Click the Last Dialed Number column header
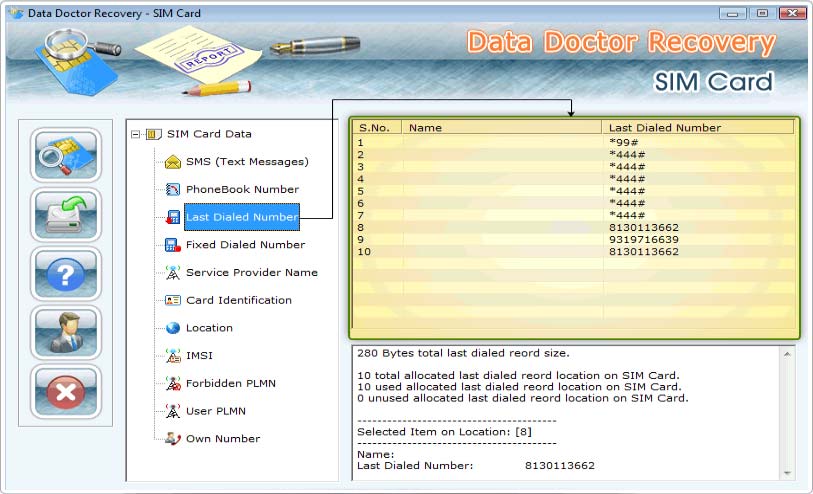This screenshot has width=813, height=494. point(697,128)
